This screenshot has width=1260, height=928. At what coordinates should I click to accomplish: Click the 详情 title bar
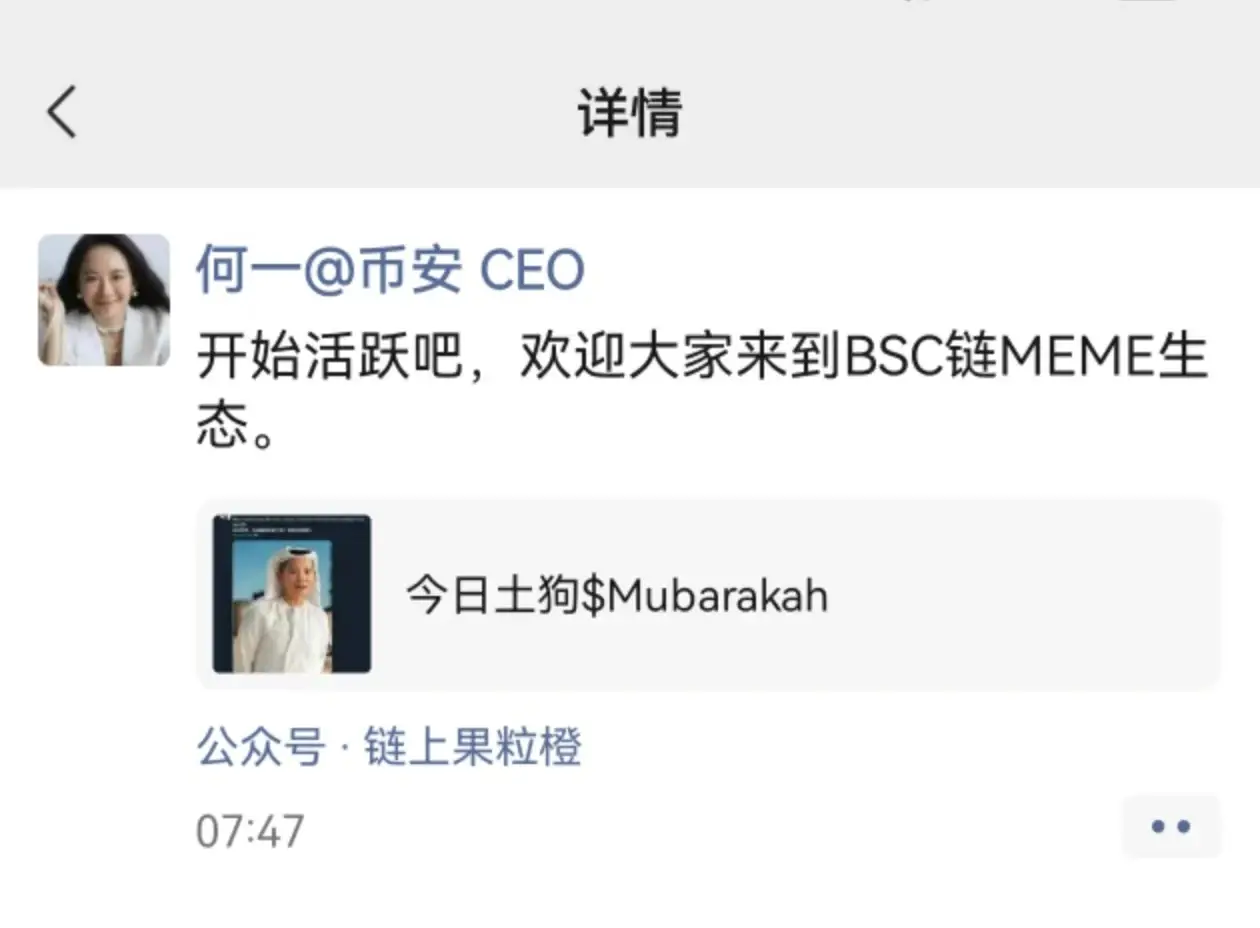[x=628, y=113]
